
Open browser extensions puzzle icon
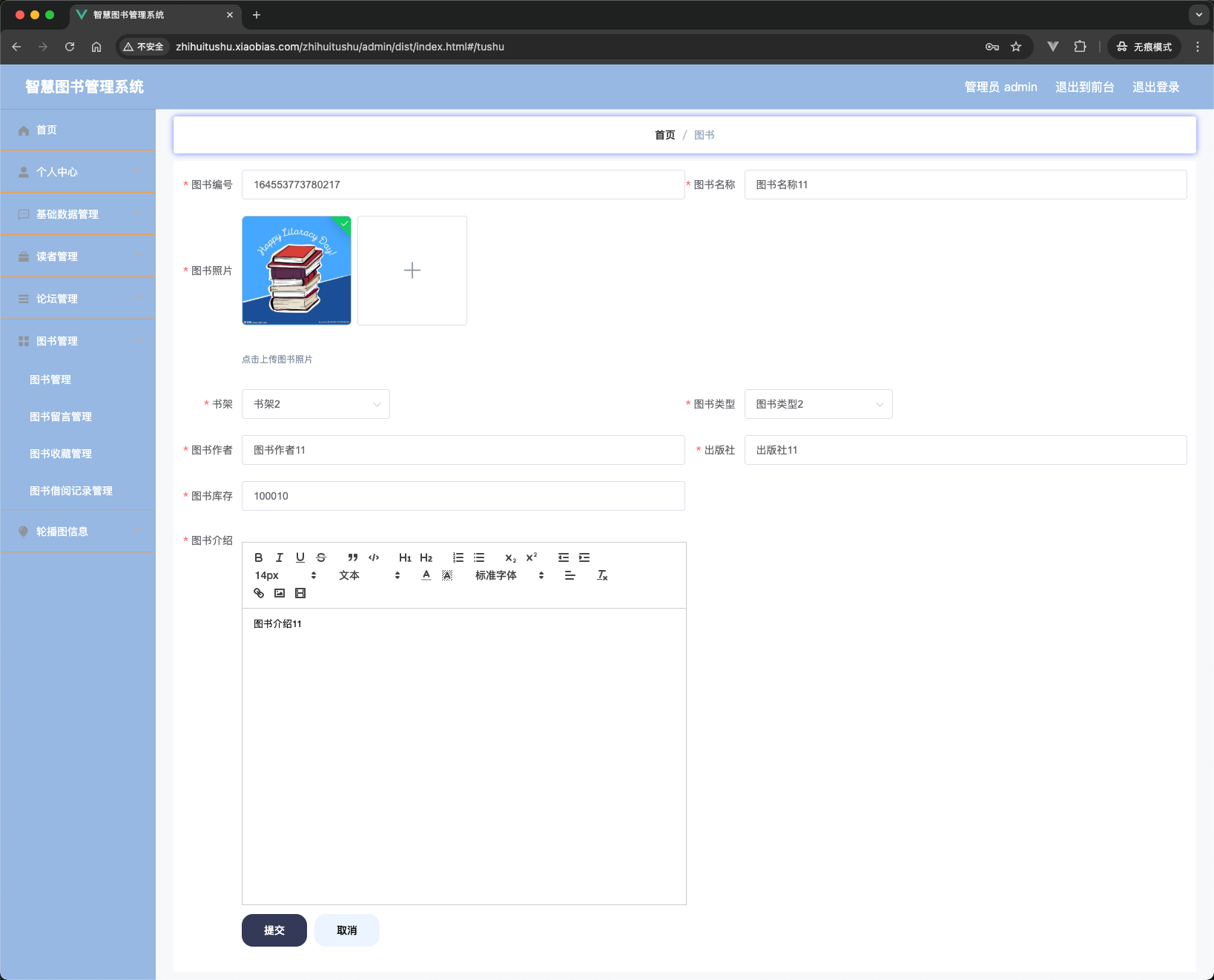click(1080, 47)
